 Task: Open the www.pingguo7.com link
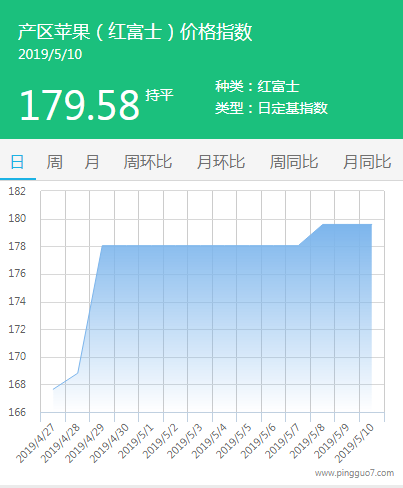tap(354, 473)
